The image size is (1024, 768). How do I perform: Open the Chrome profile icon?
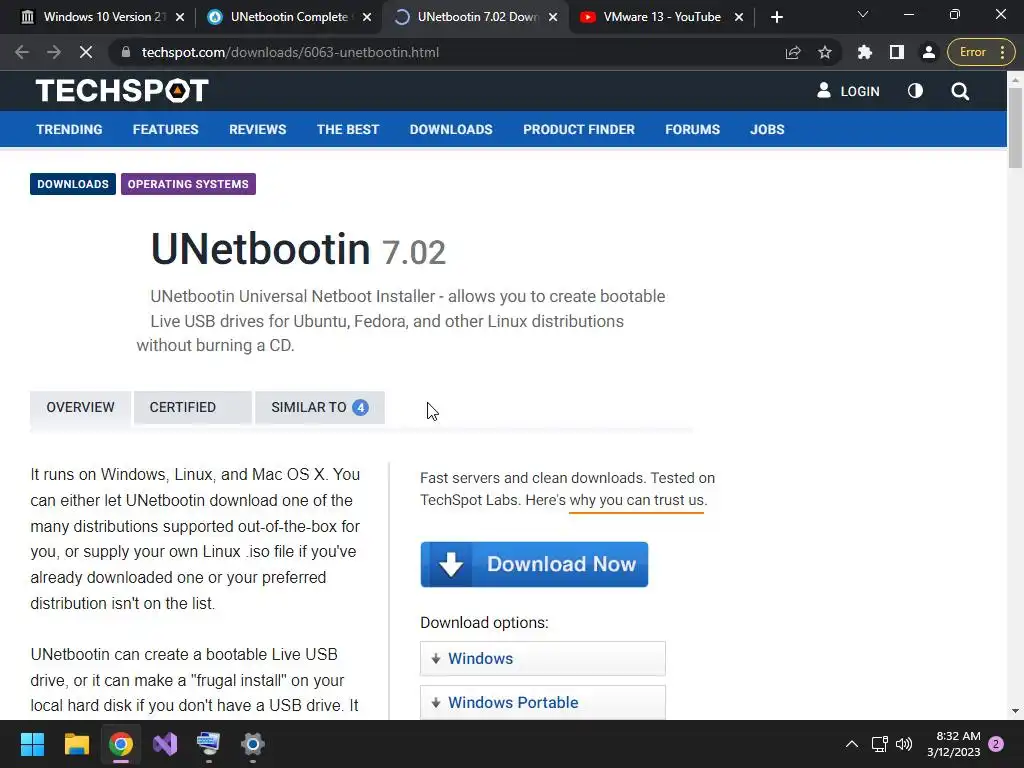[929, 52]
